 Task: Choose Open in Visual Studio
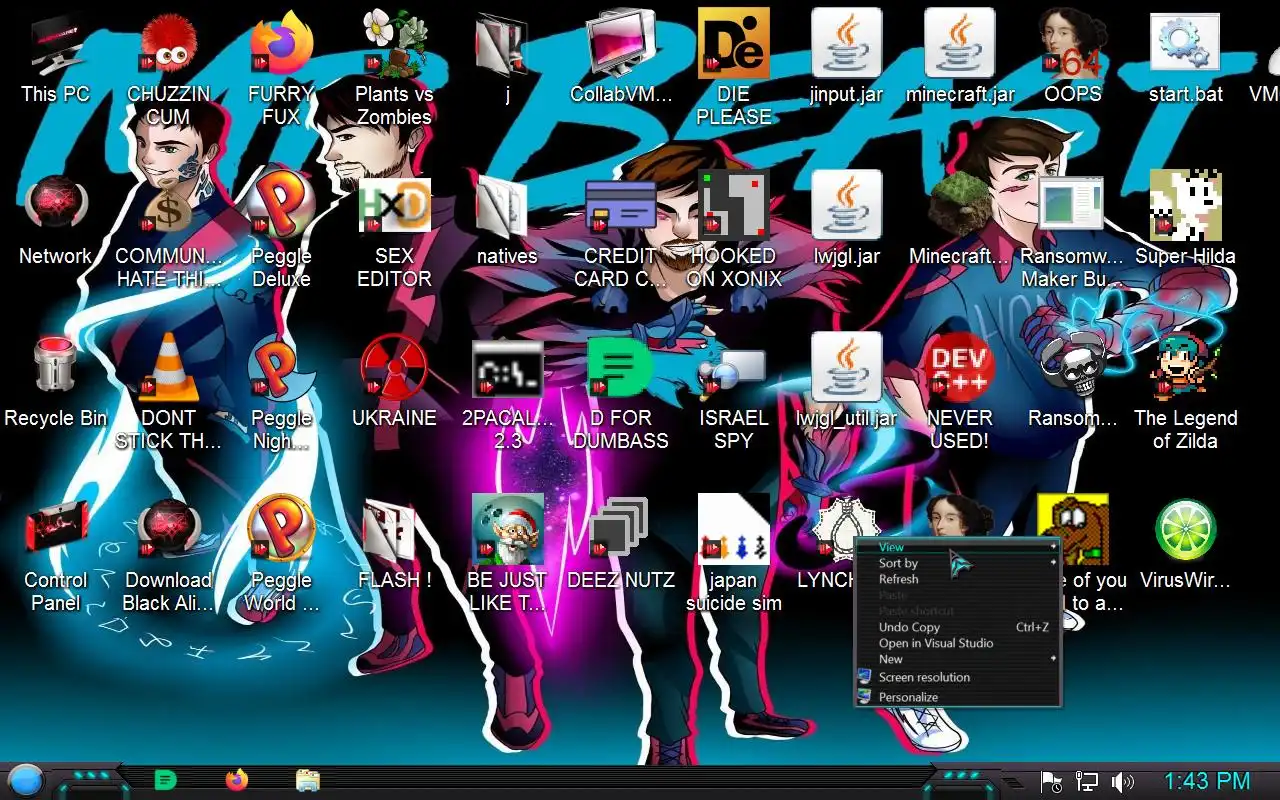coord(957,643)
